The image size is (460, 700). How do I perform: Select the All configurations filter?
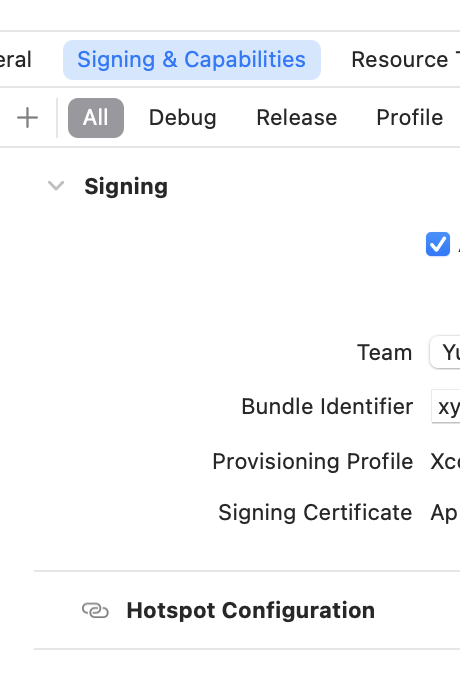(96, 118)
